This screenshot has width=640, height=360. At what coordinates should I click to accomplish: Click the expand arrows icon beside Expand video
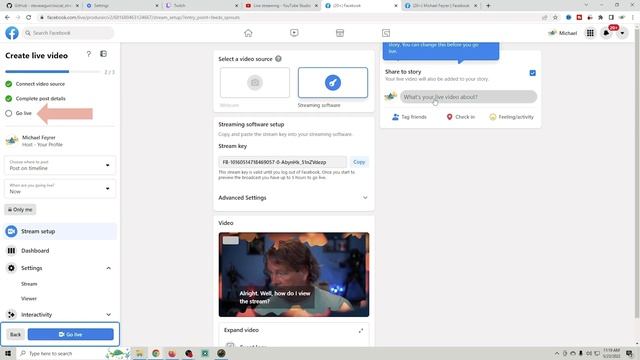tap(361, 330)
